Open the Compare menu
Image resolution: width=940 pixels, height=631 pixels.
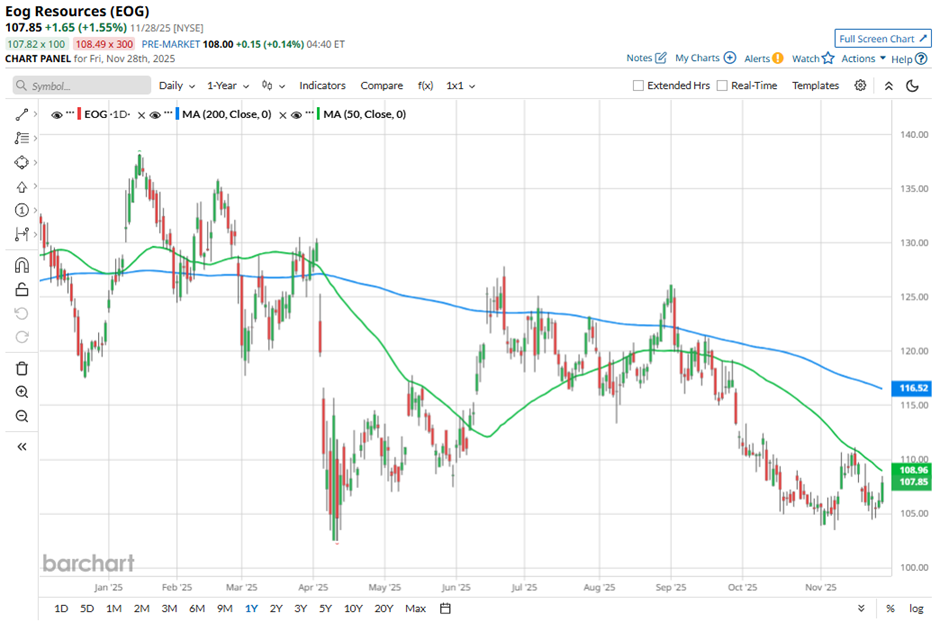[382, 86]
